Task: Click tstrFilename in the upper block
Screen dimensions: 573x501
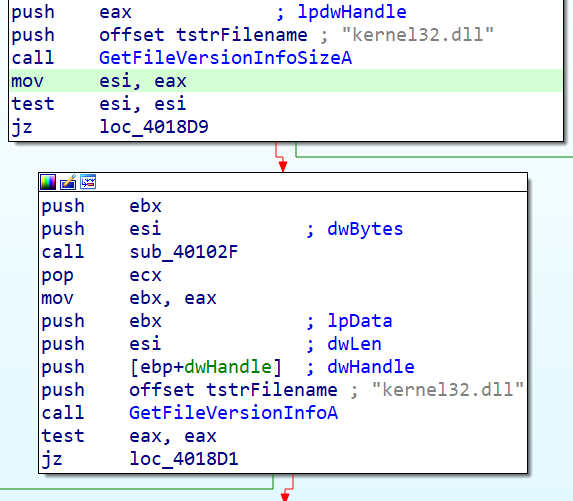Action: [x=242, y=35]
